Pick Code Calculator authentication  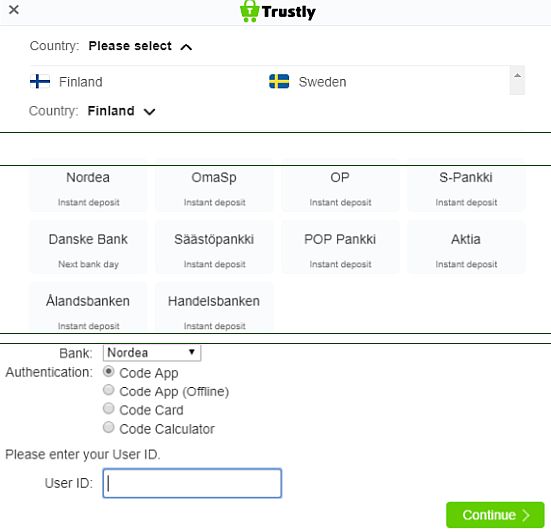(109, 428)
